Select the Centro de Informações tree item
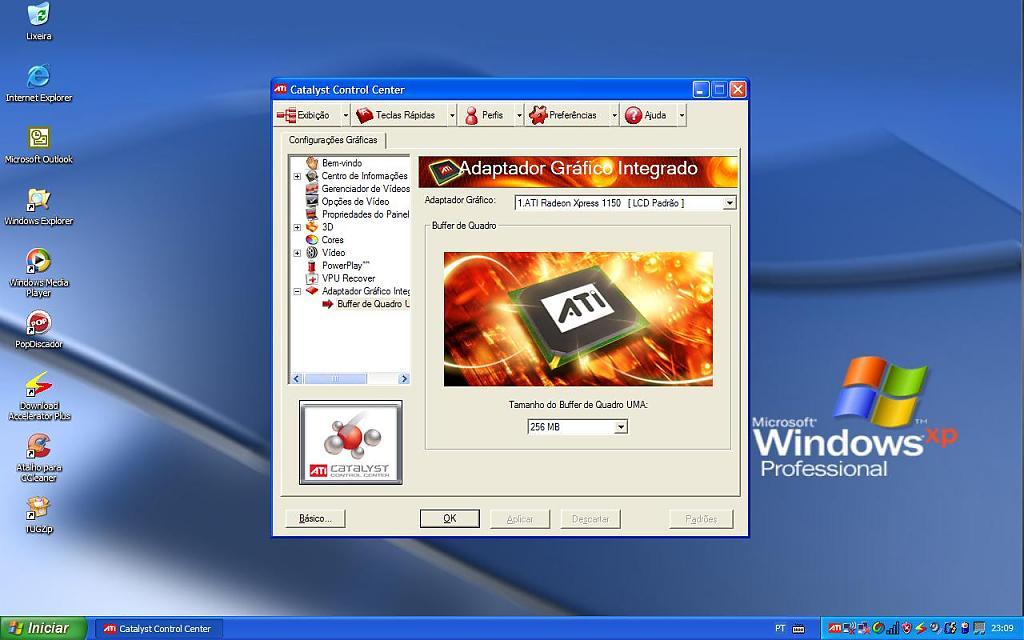 364,176
